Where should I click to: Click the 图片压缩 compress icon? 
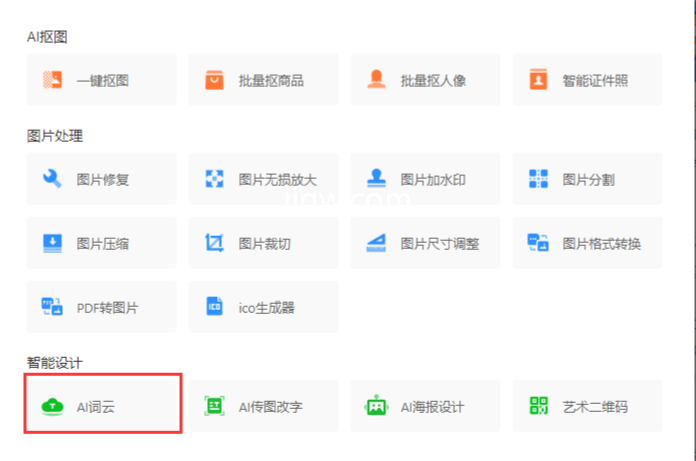pos(52,243)
